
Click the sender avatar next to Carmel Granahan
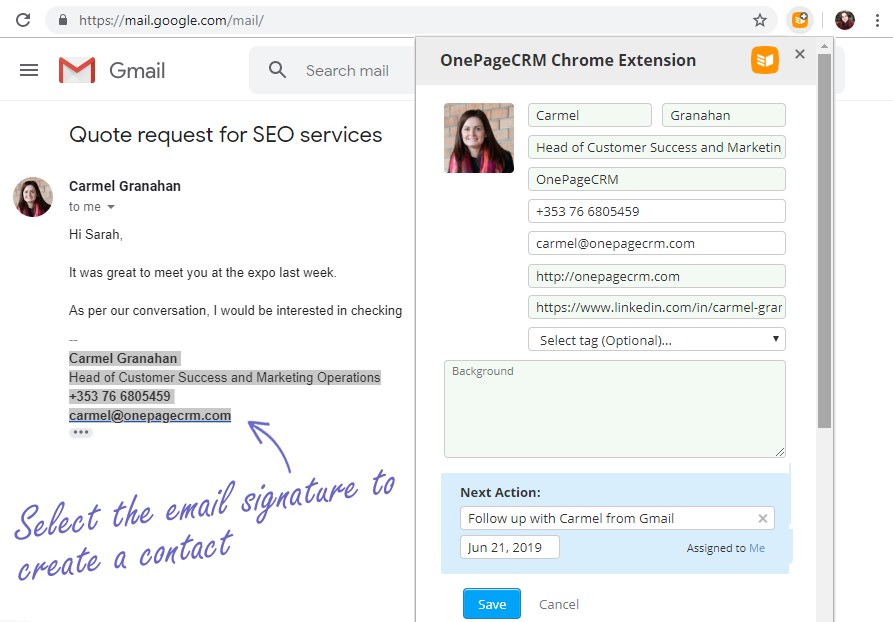tap(33, 197)
